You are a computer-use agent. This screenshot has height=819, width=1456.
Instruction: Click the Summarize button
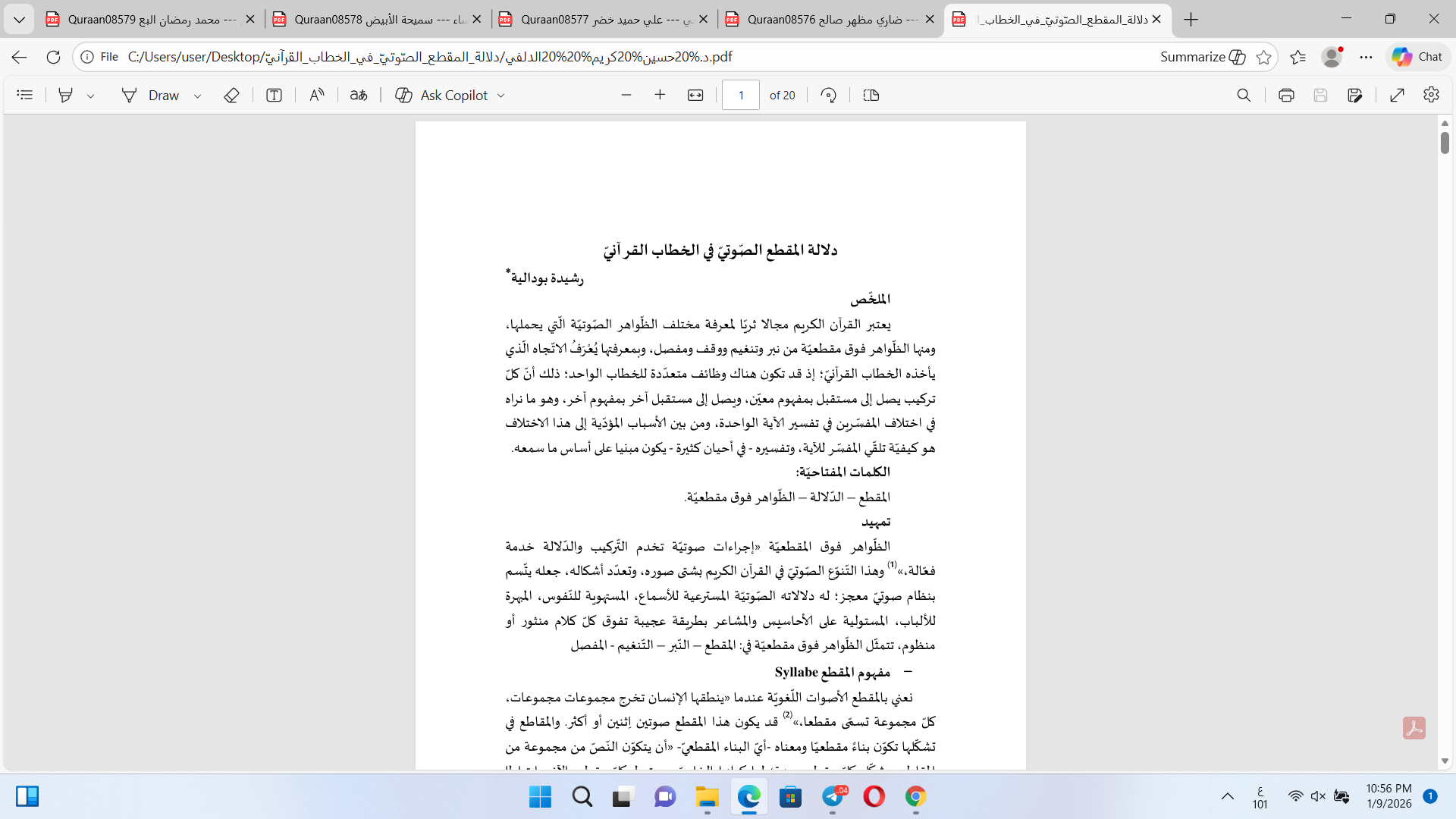click(x=1203, y=57)
